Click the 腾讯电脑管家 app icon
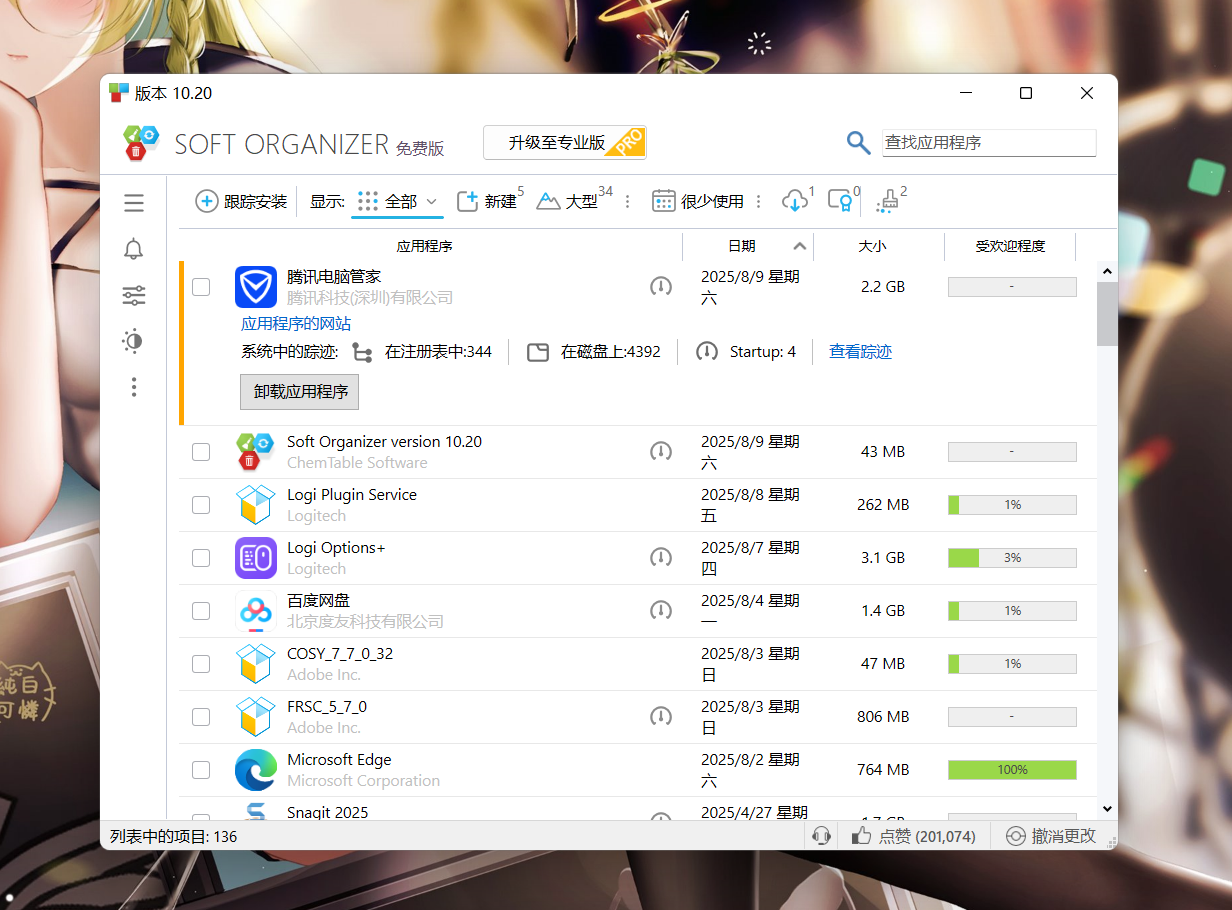Screen dimensions: 1232x910 (x=256, y=287)
